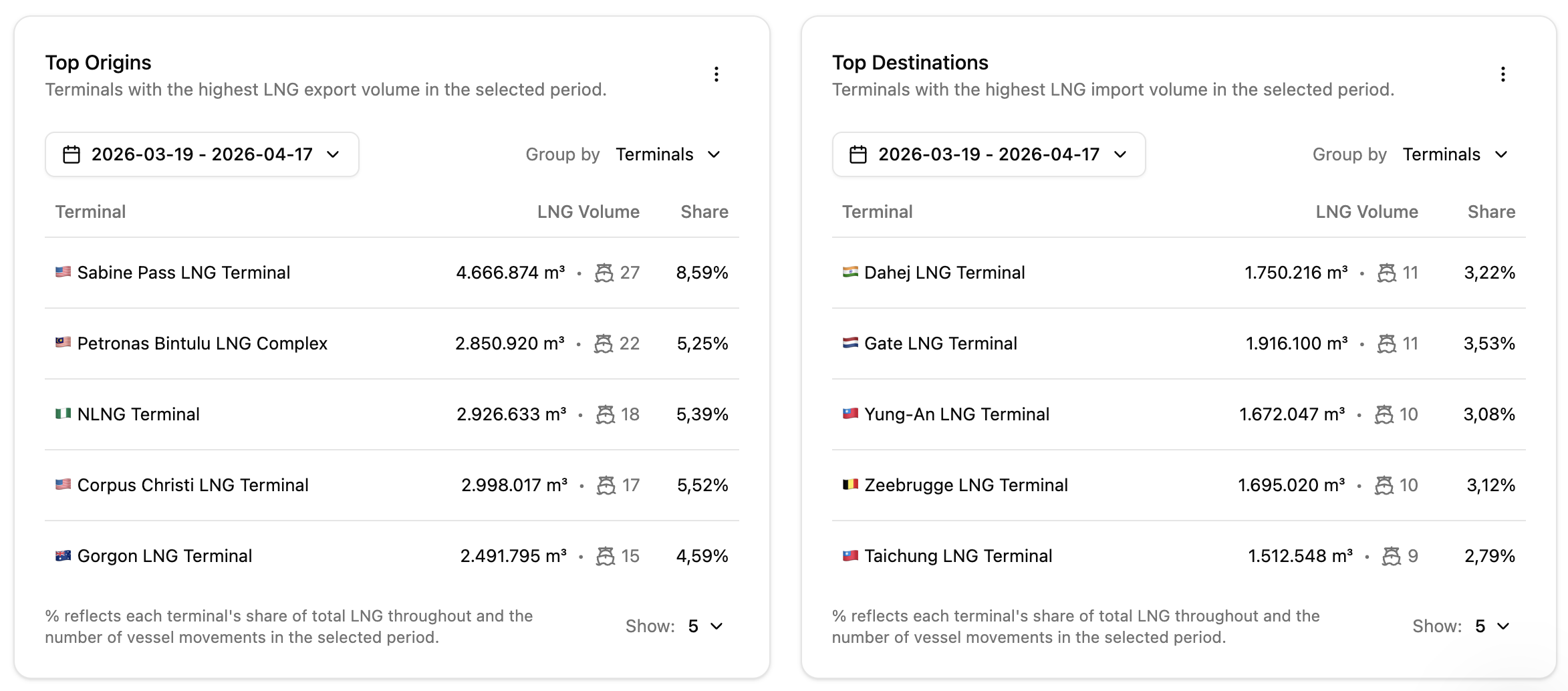Image resolution: width=1568 pixels, height=691 pixels.
Task: Open the Top Origins three-dot options menu
Action: point(716,74)
